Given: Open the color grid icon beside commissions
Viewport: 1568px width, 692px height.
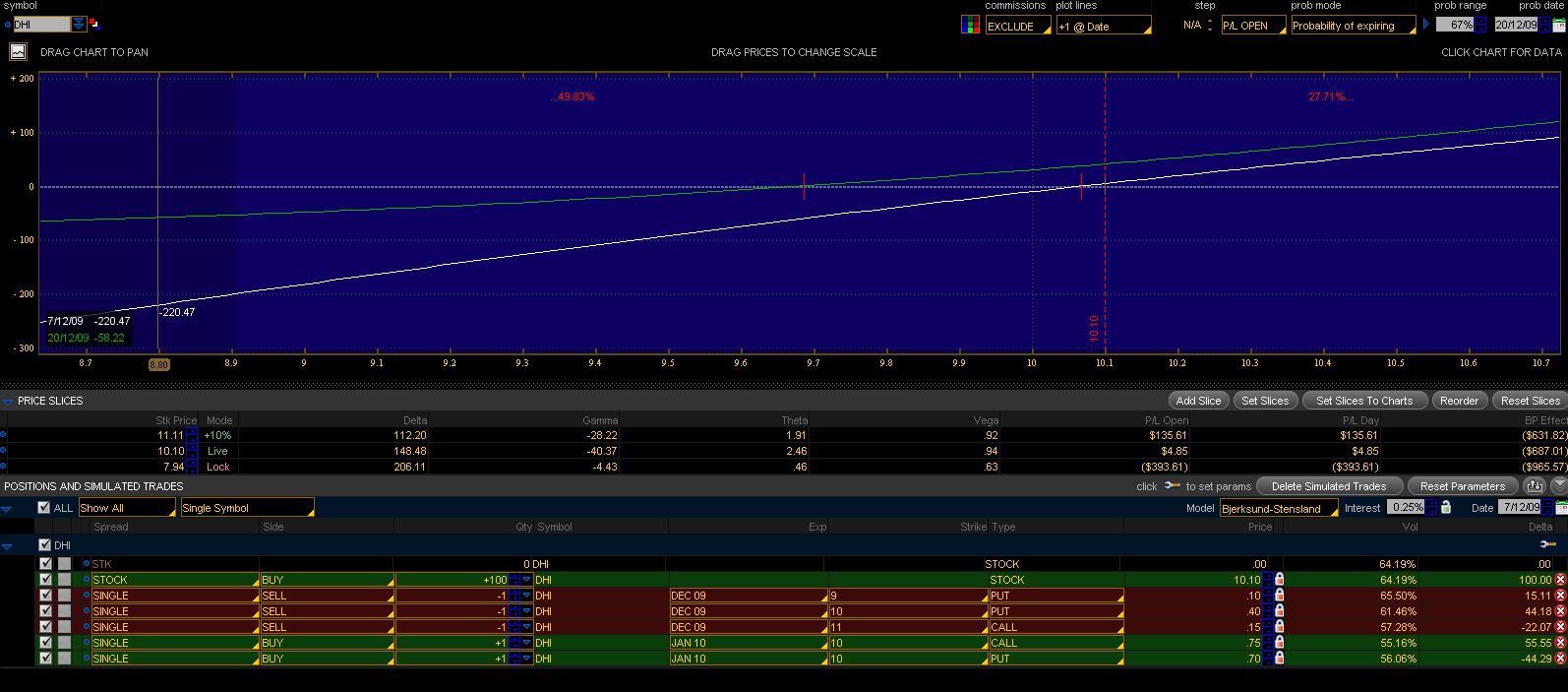Looking at the screenshot, I should tap(970, 26).
